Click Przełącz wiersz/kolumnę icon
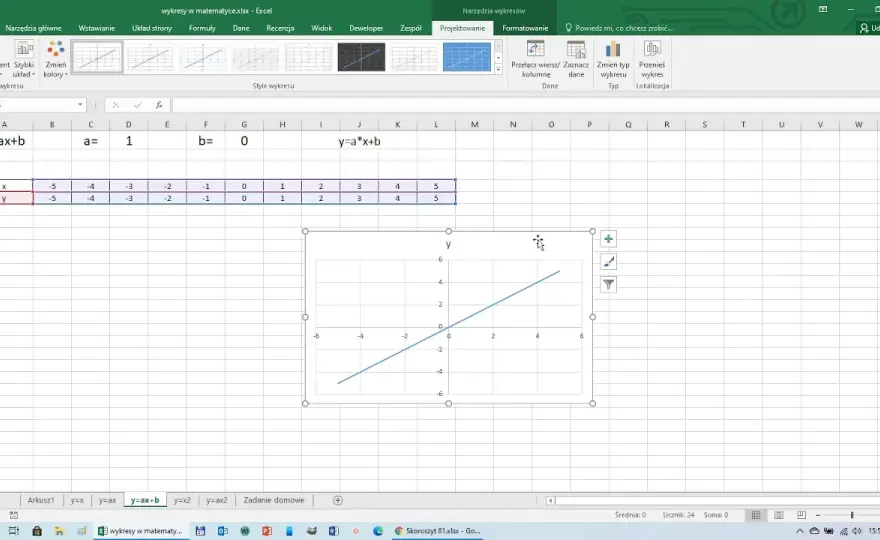 coord(535,60)
